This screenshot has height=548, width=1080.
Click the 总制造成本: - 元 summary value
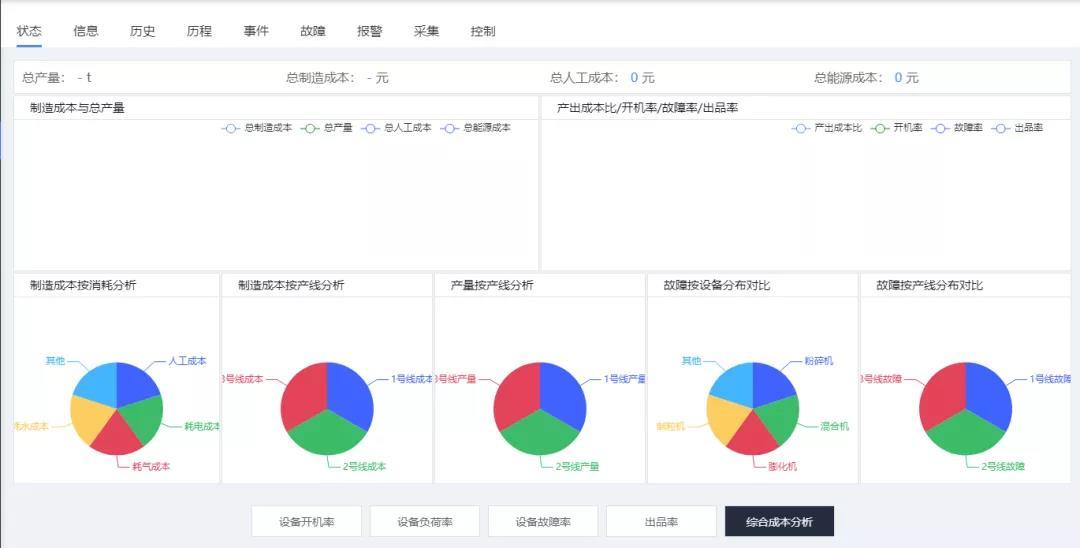pyautogui.click(x=338, y=78)
